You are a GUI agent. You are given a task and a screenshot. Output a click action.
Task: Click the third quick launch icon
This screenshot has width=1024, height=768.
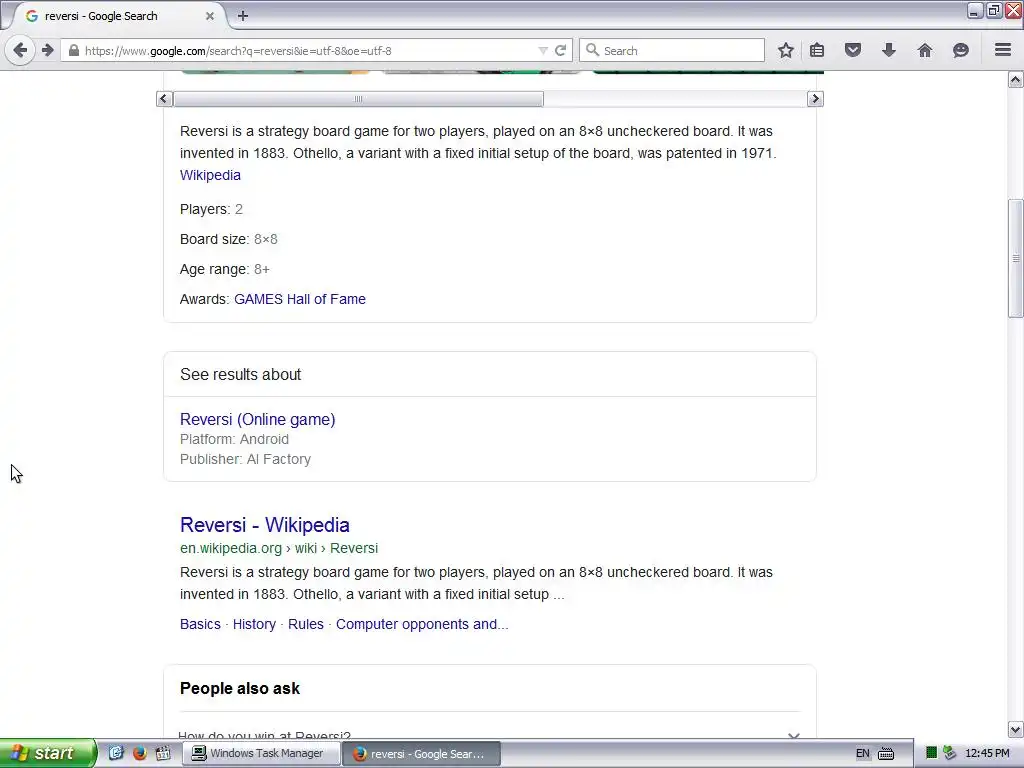[163, 753]
